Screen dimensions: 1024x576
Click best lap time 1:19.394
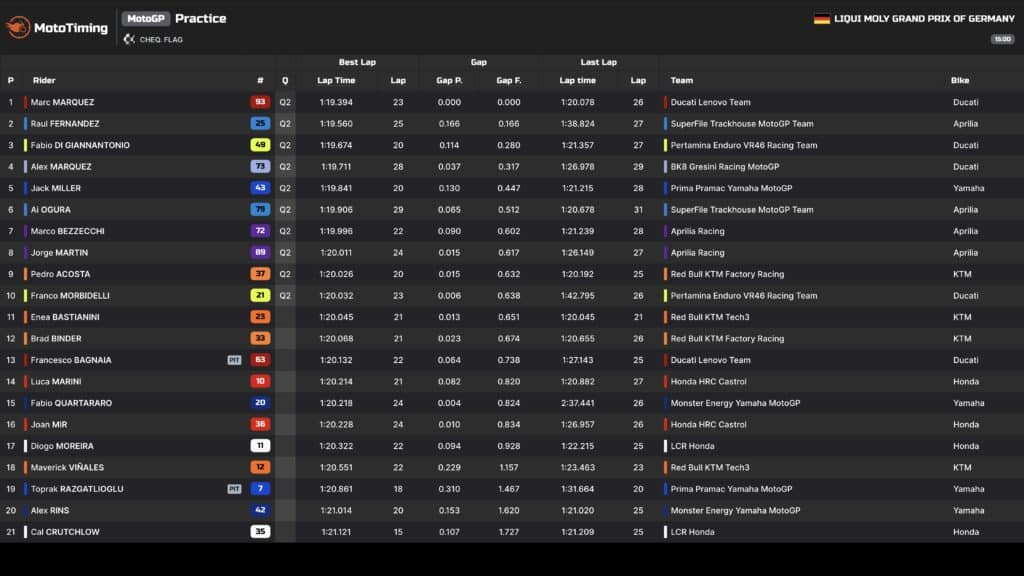point(336,102)
